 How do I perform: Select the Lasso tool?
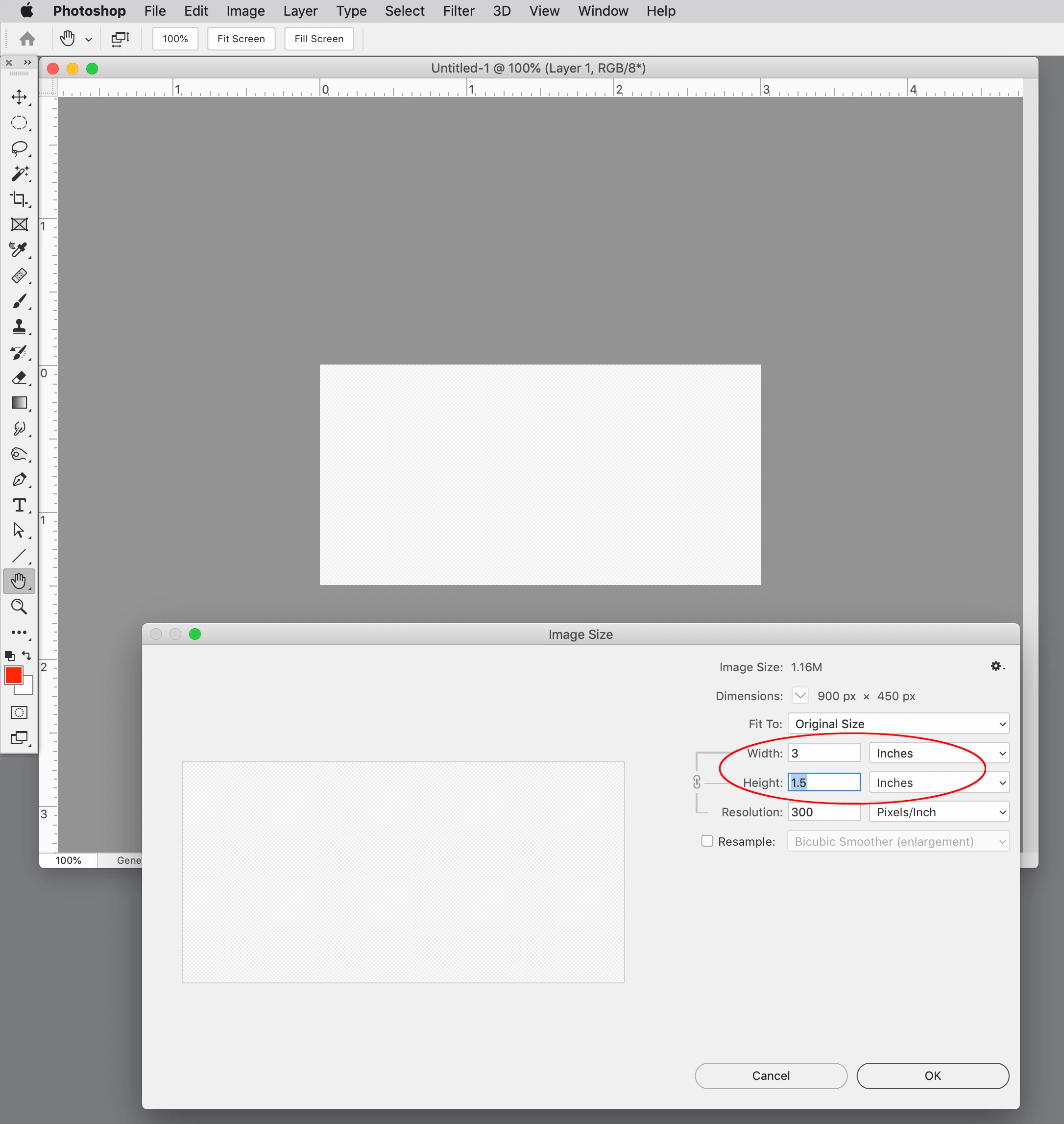tap(19, 148)
